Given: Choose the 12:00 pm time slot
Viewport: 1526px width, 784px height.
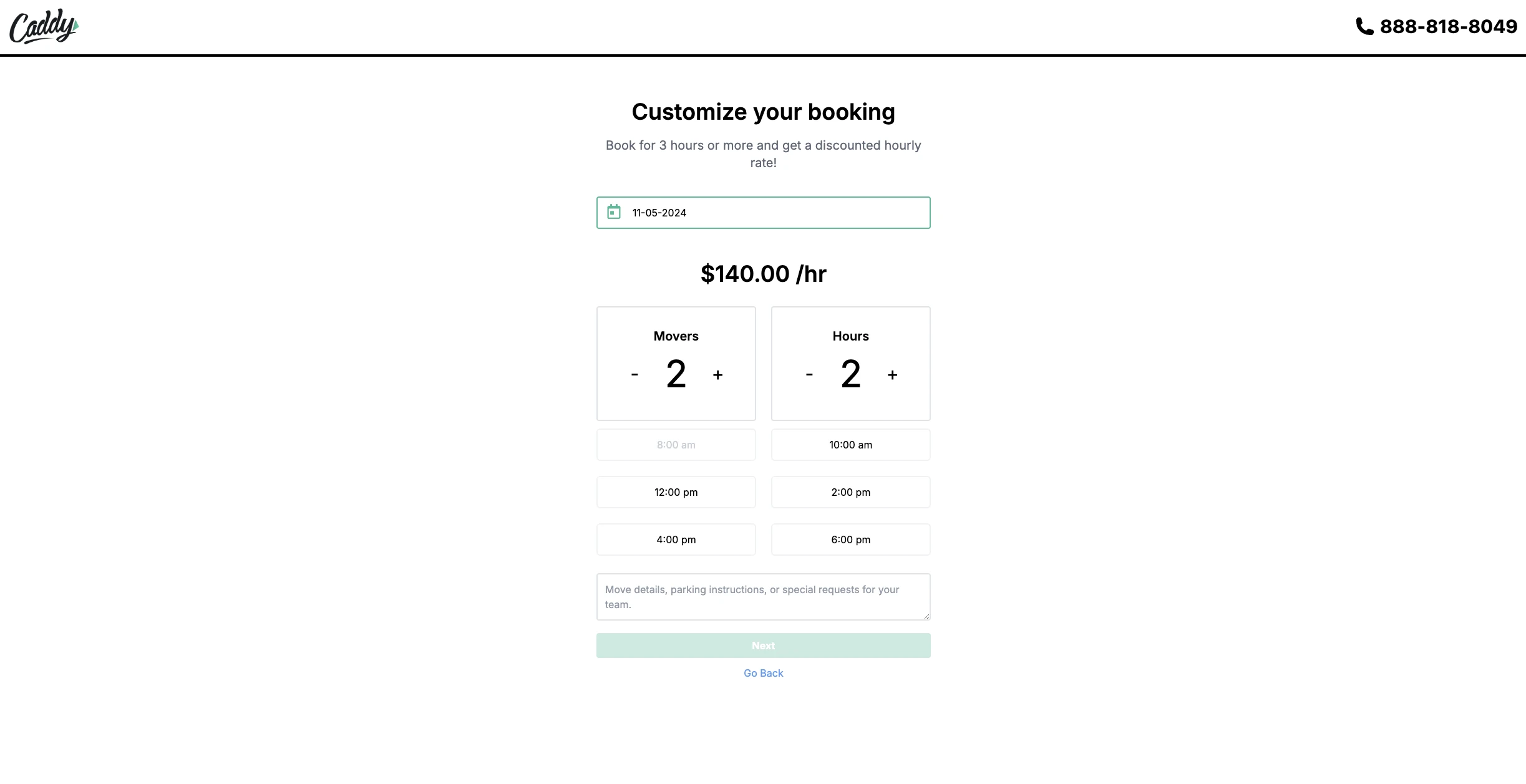Looking at the screenshot, I should pyautogui.click(x=676, y=492).
